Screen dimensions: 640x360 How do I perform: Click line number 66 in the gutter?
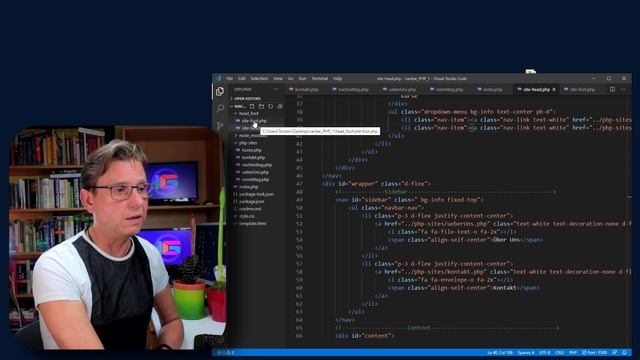tap(299, 336)
